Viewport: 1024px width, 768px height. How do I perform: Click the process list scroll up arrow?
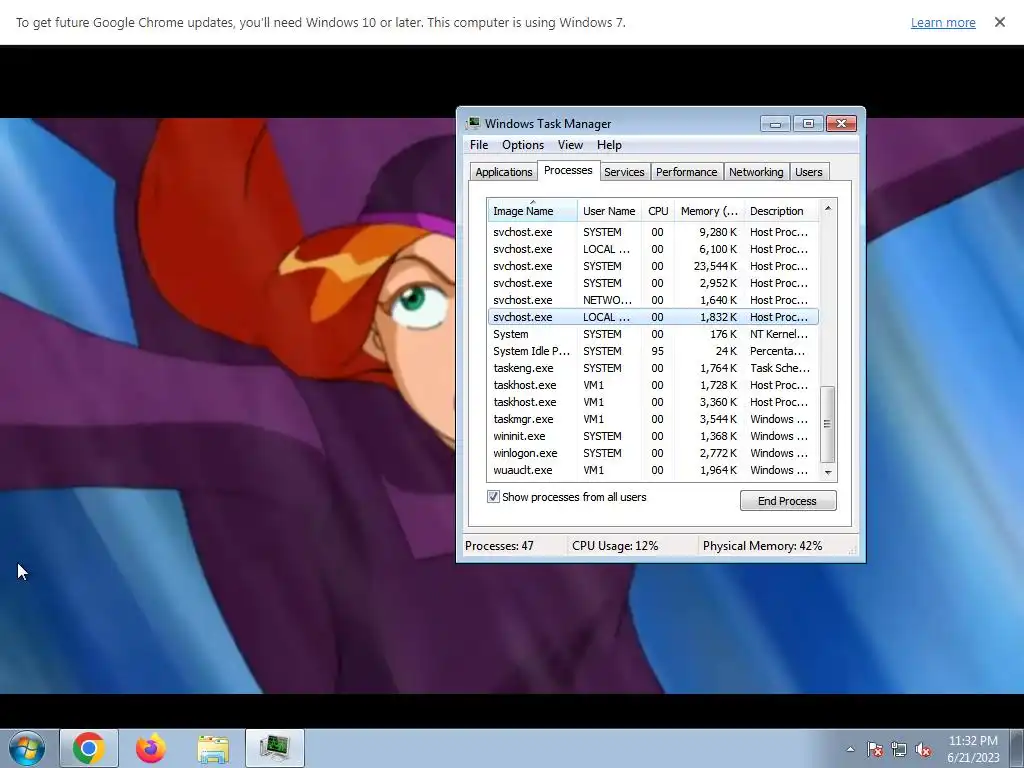[x=827, y=208]
